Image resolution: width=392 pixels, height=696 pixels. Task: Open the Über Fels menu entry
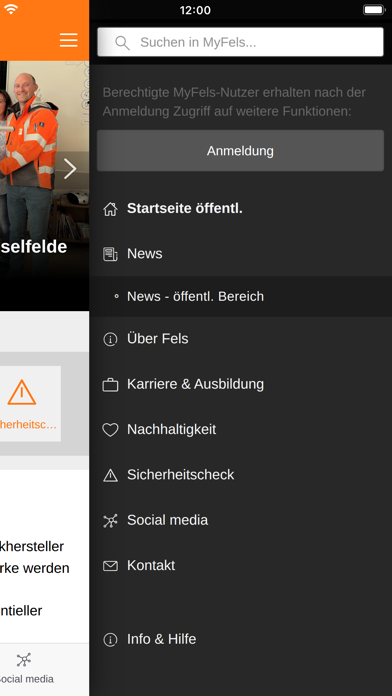(x=158, y=339)
